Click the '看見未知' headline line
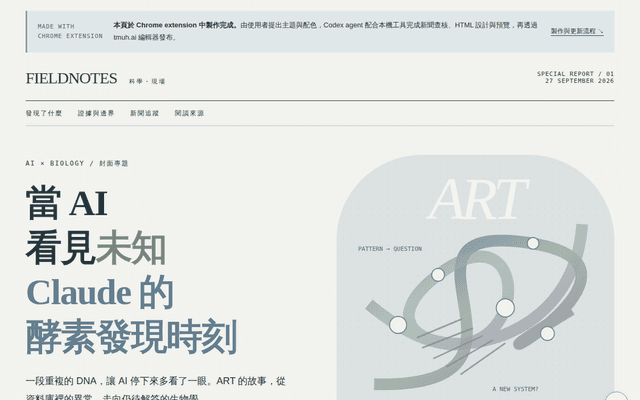The image size is (640, 400). [x=96, y=248]
